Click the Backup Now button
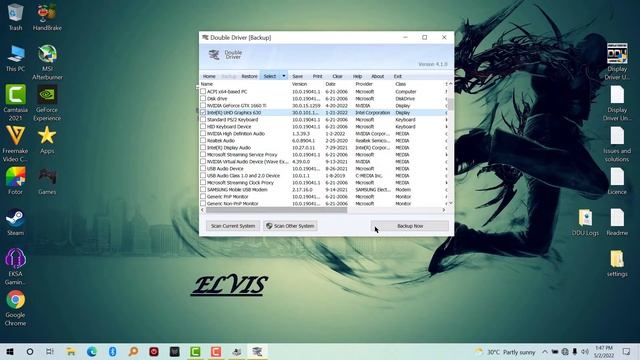Image resolution: width=640 pixels, height=360 pixels. [x=410, y=226]
